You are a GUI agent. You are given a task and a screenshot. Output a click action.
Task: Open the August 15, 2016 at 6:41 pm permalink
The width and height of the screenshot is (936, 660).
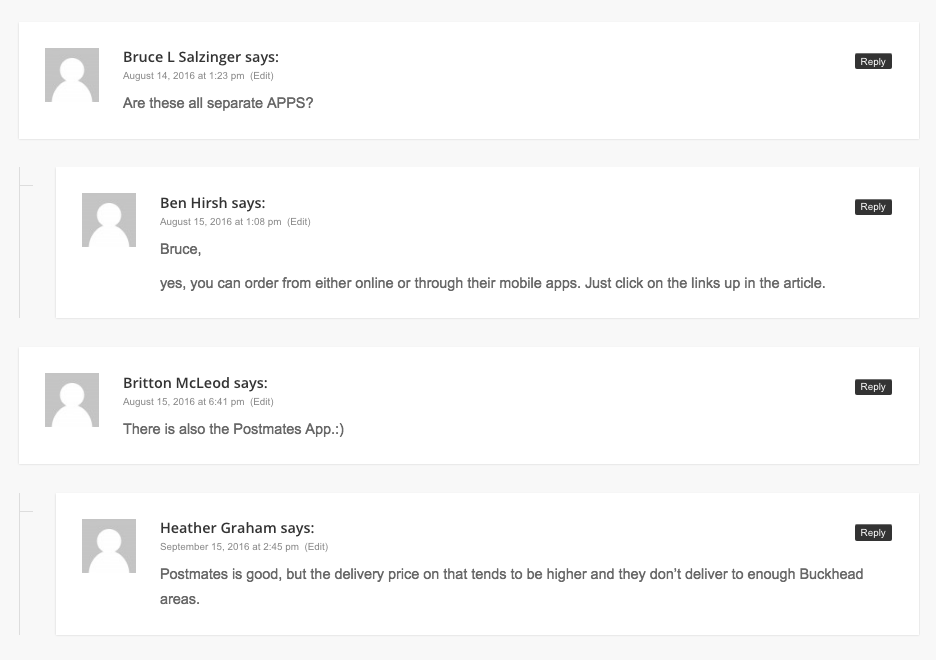183,402
